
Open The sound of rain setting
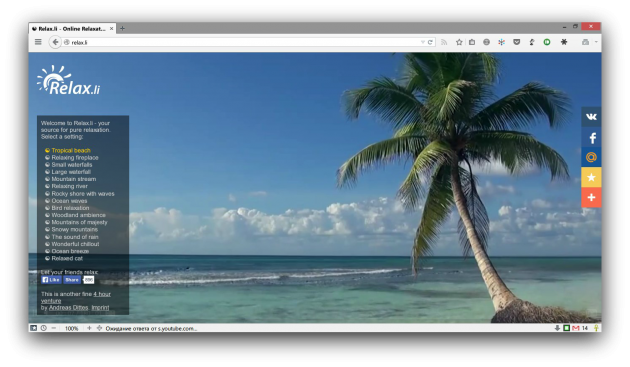(x=75, y=237)
